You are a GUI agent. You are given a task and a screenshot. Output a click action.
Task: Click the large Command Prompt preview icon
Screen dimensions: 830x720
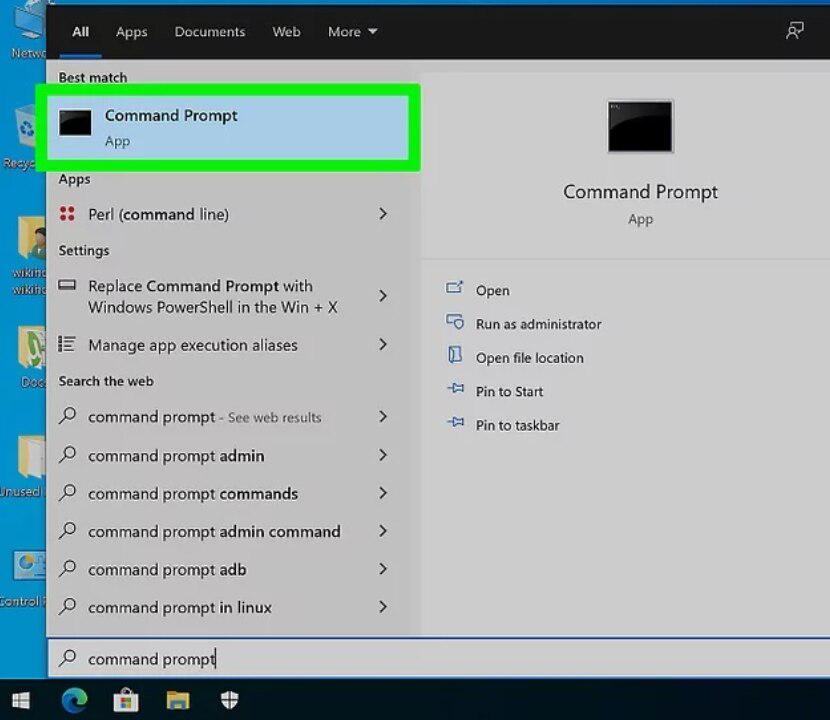[640, 127]
